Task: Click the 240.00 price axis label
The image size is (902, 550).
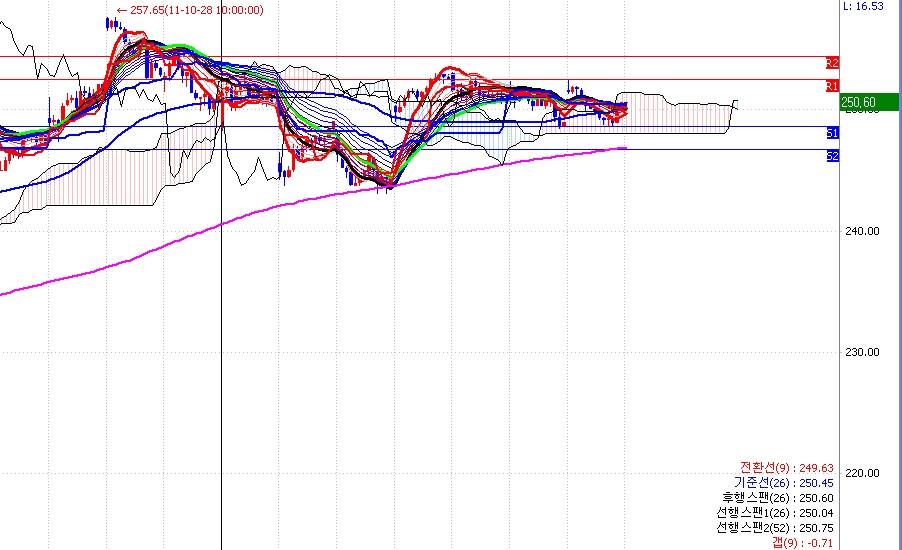Action: (862, 231)
